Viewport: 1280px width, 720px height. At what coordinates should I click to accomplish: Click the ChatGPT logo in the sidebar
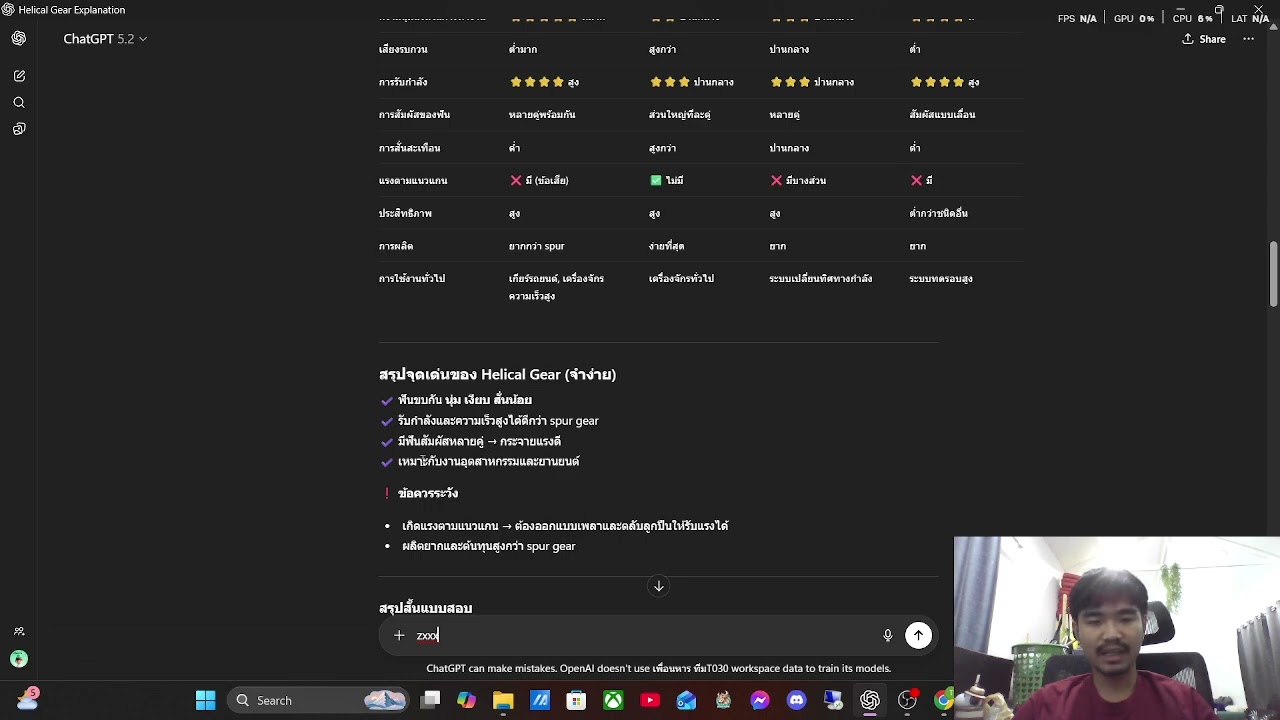click(x=19, y=38)
